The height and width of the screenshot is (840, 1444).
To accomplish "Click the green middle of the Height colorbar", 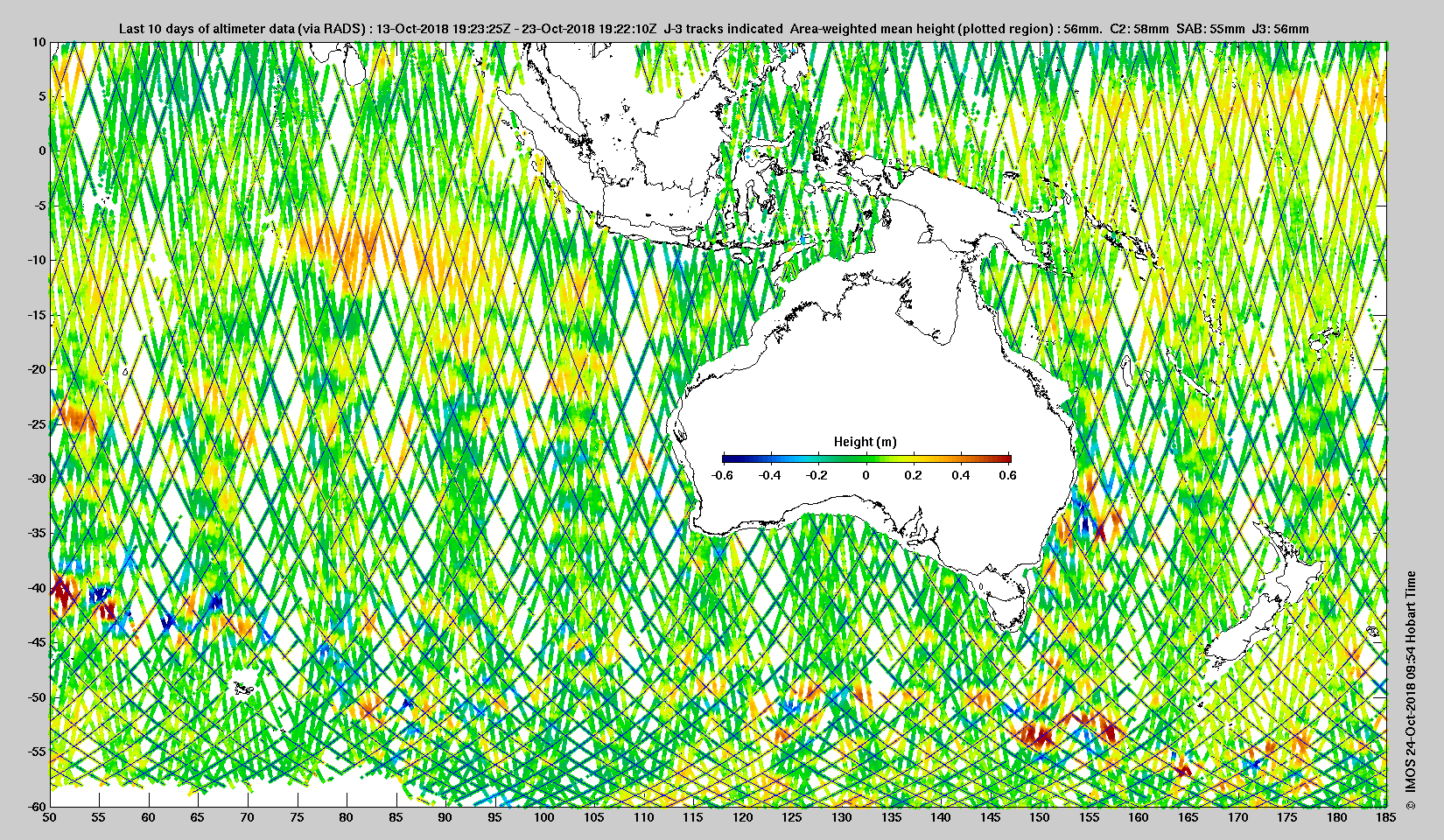I will pyautogui.click(x=866, y=458).
